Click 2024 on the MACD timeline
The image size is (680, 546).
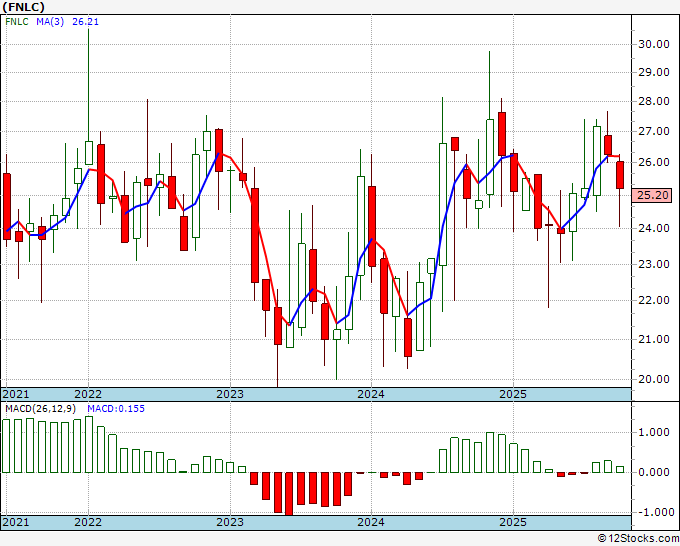(371, 522)
